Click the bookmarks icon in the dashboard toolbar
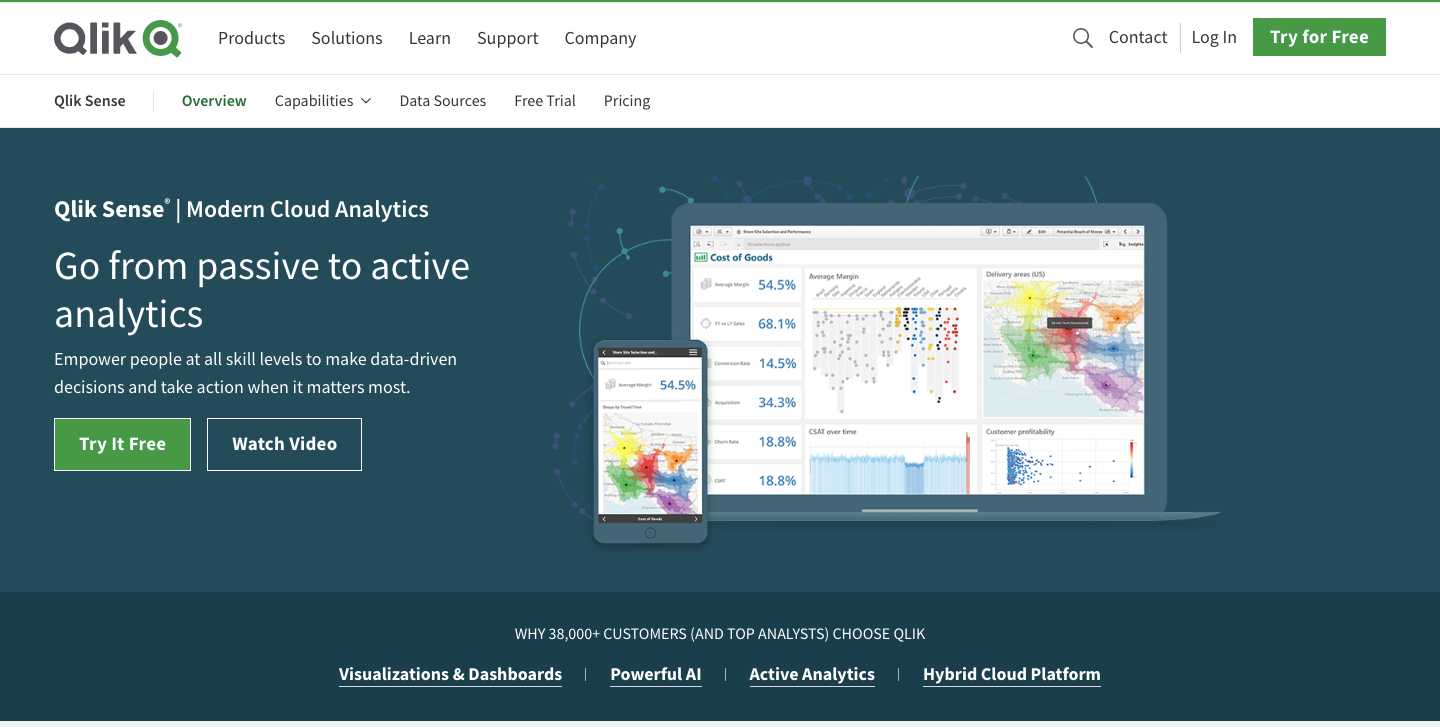 pyautogui.click(x=1009, y=232)
